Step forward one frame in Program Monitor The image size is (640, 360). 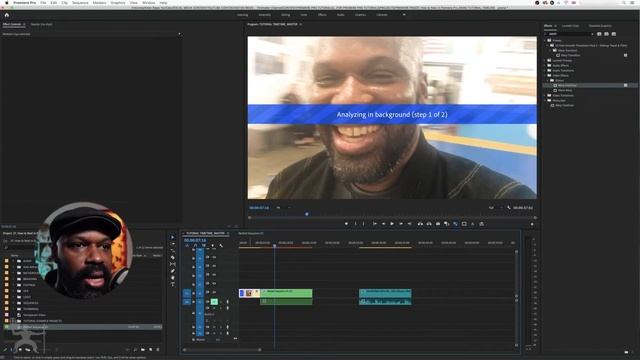401,224
